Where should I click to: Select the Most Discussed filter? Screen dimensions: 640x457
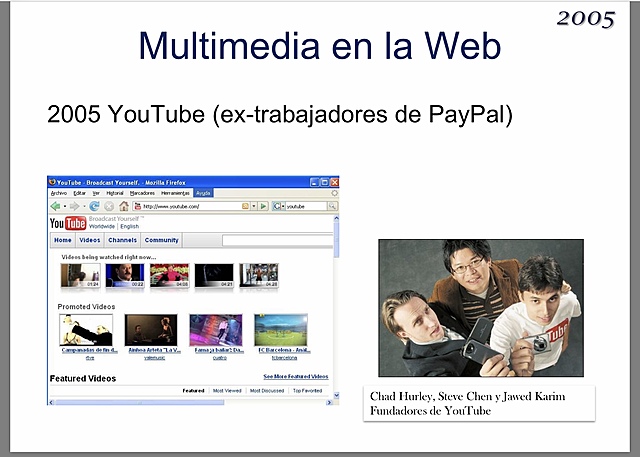point(267,391)
